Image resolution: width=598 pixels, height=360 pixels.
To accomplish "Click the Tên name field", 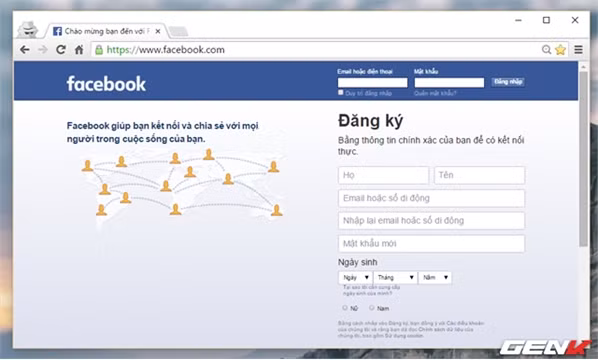I will pos(479,175).
